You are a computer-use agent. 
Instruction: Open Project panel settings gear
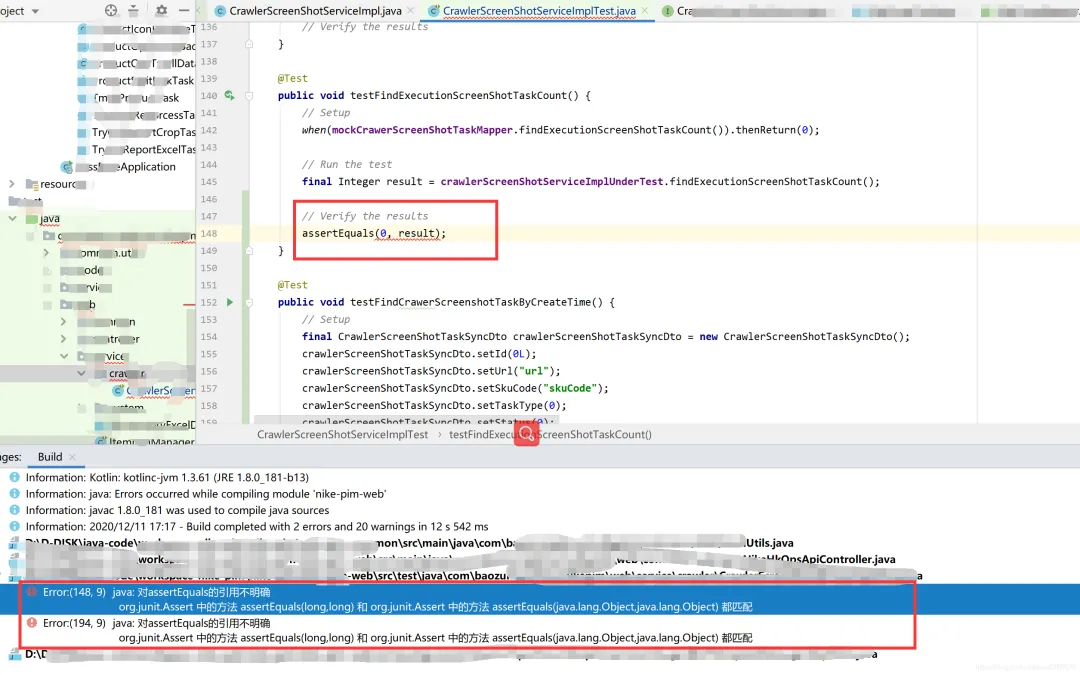pos(161,10)
